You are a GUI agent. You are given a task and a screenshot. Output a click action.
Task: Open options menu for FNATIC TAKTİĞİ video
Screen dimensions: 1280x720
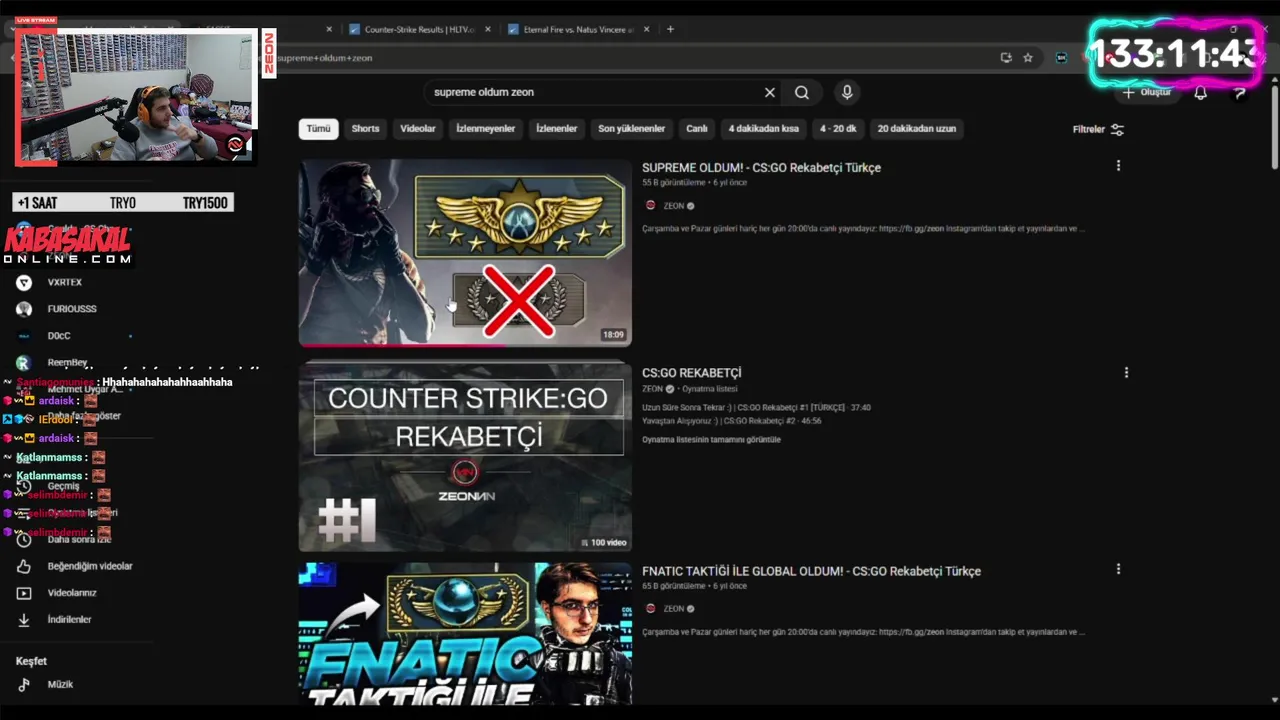(x=1118, y=569)
